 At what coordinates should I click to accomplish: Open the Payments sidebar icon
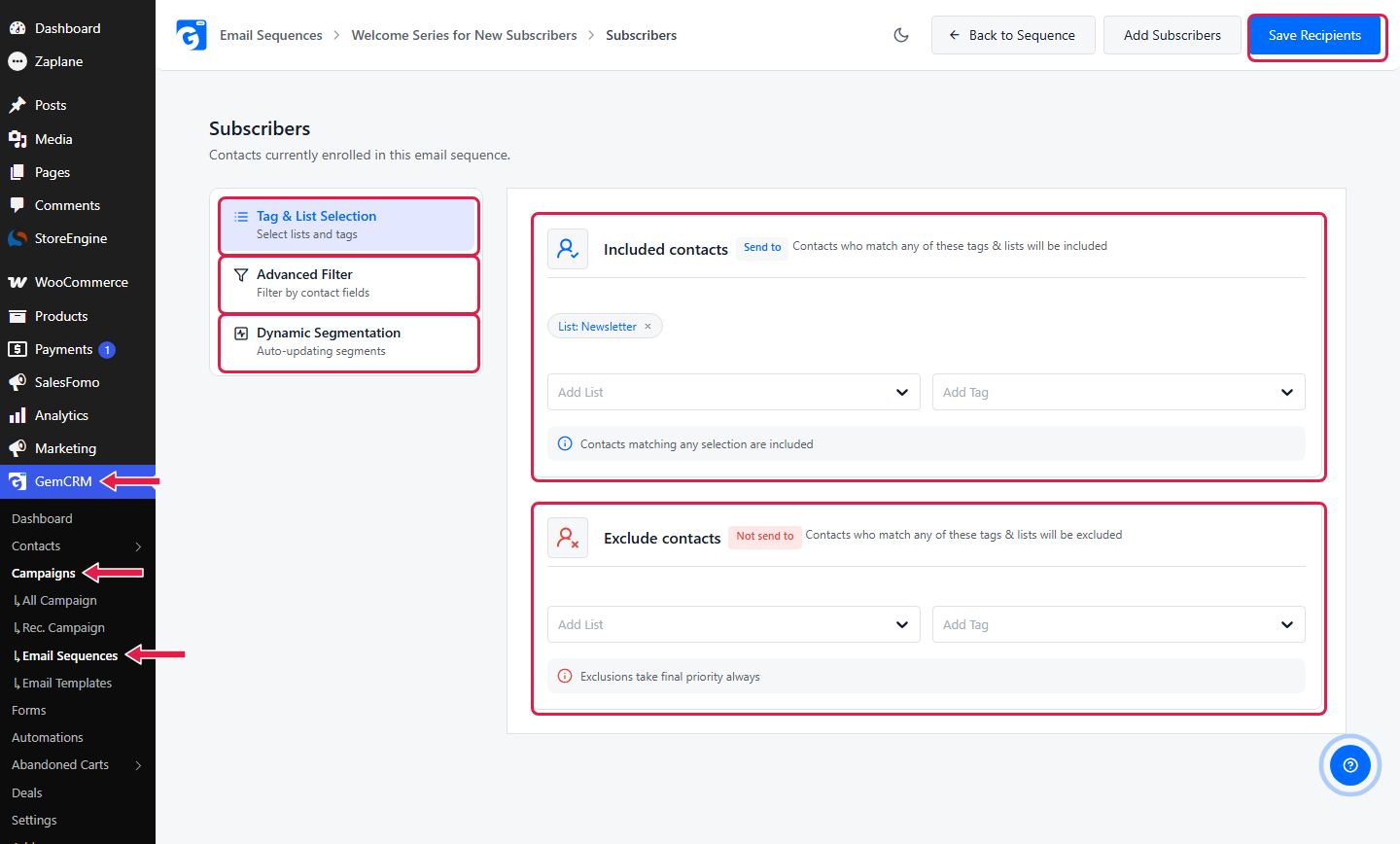(17, 349)
